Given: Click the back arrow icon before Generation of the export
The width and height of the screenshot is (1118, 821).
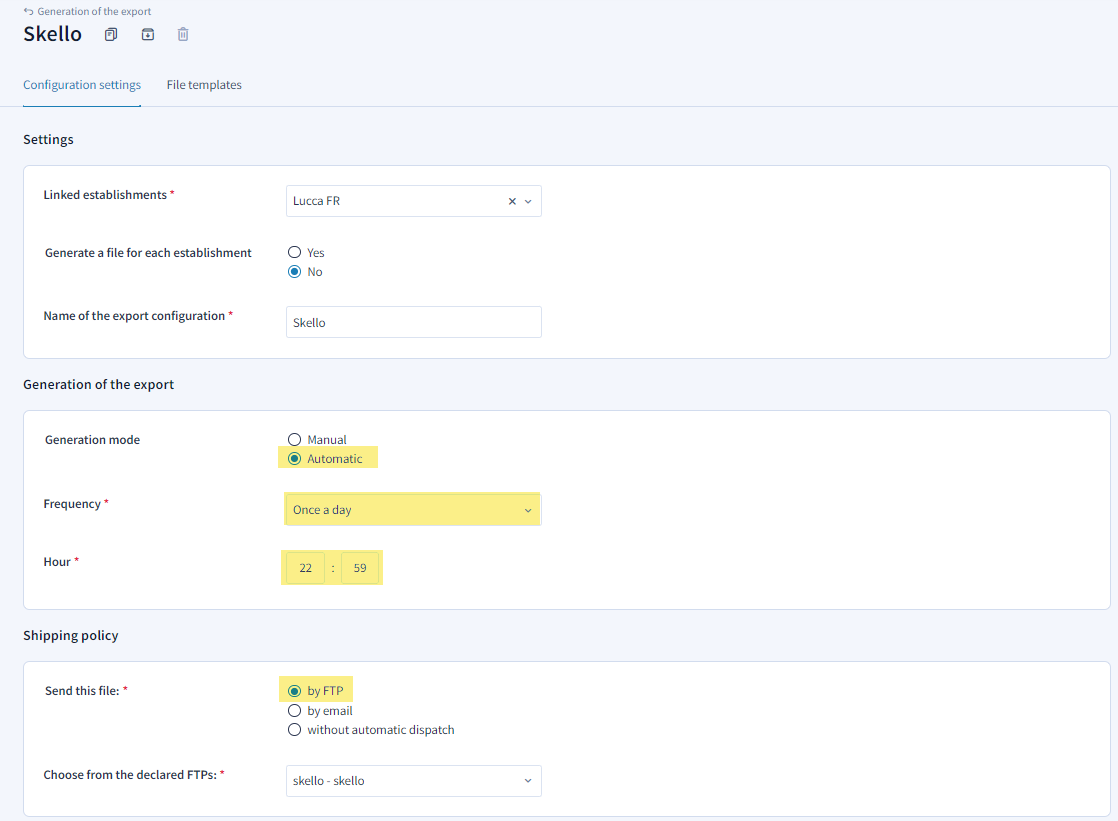Looking at the screenshot, I should pyautogui.click(x=29, y=11).
